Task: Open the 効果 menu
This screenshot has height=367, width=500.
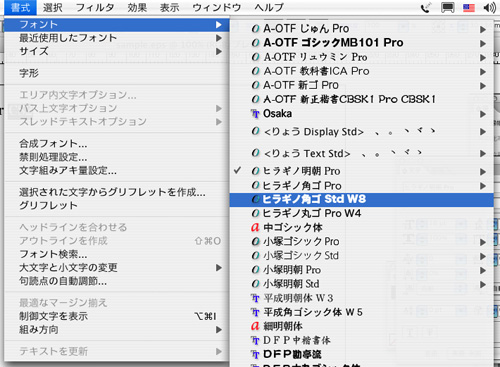Action: (137, 7)
